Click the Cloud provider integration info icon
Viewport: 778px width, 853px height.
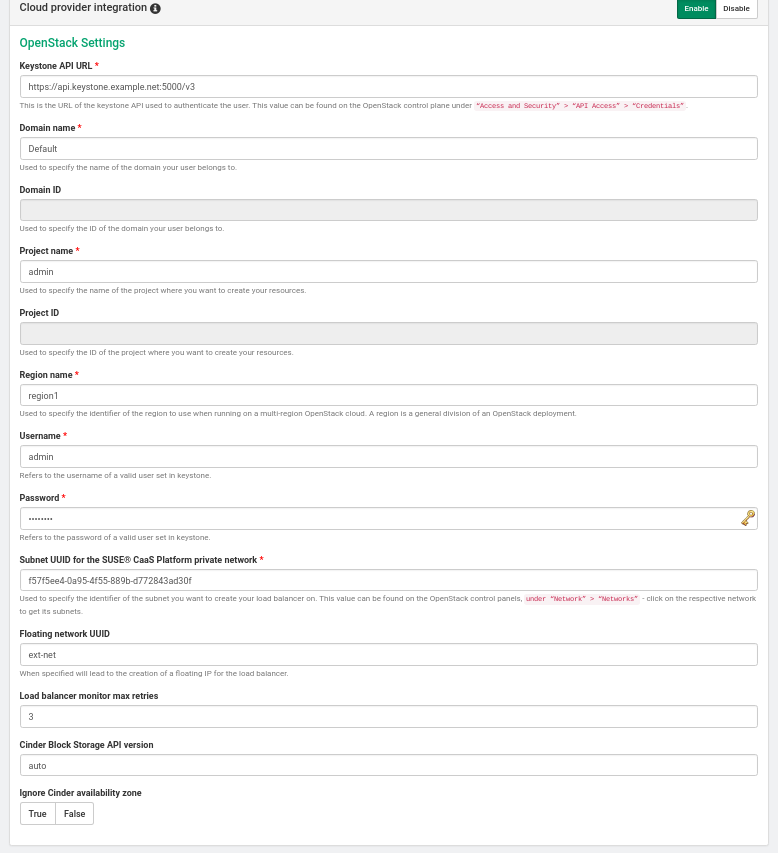coord(155,8)
